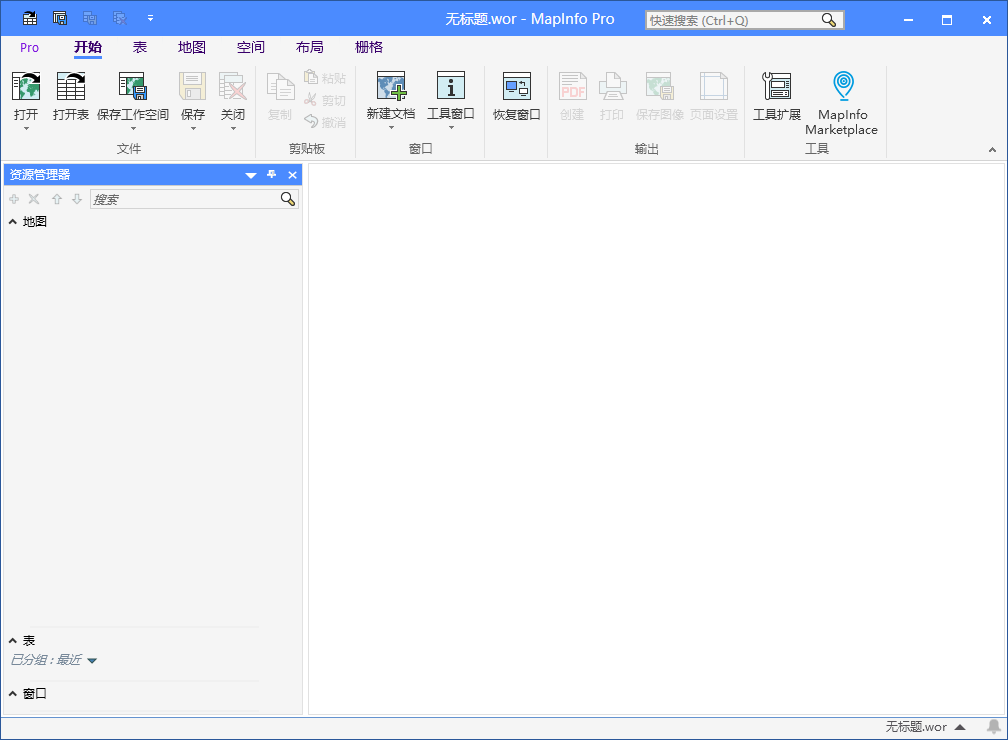The height and width of the screenshot is (740, 1008).
Task: Expand the 保存 dropdown arrow
Action: [193, 129]
